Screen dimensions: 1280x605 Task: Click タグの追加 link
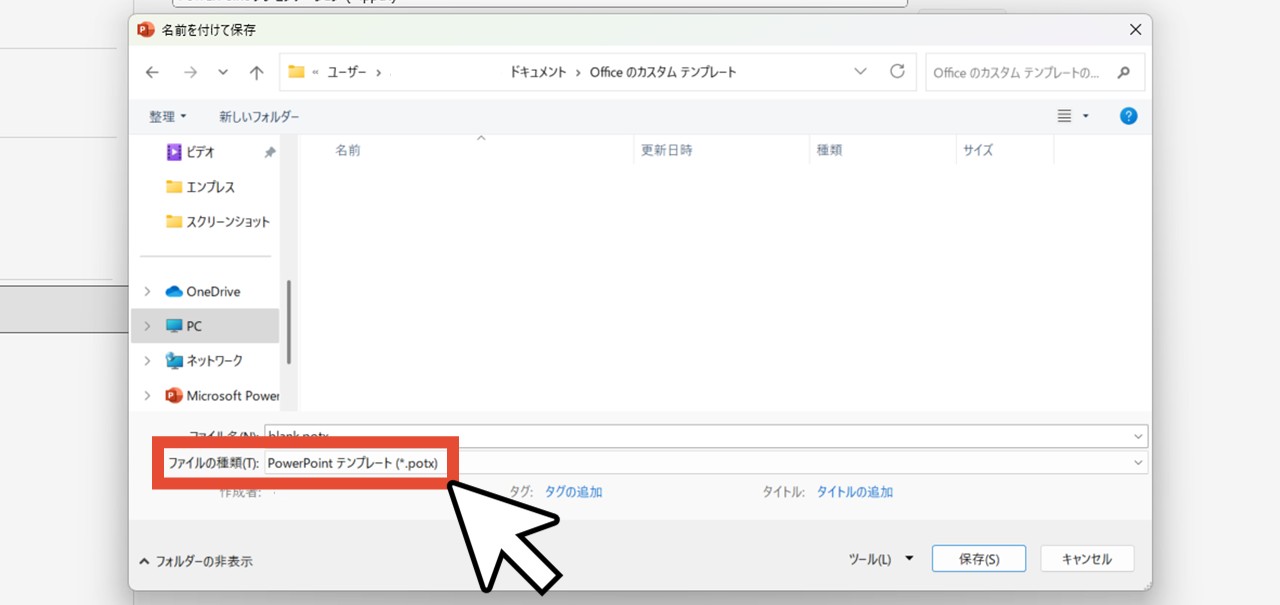coord(573,492)
